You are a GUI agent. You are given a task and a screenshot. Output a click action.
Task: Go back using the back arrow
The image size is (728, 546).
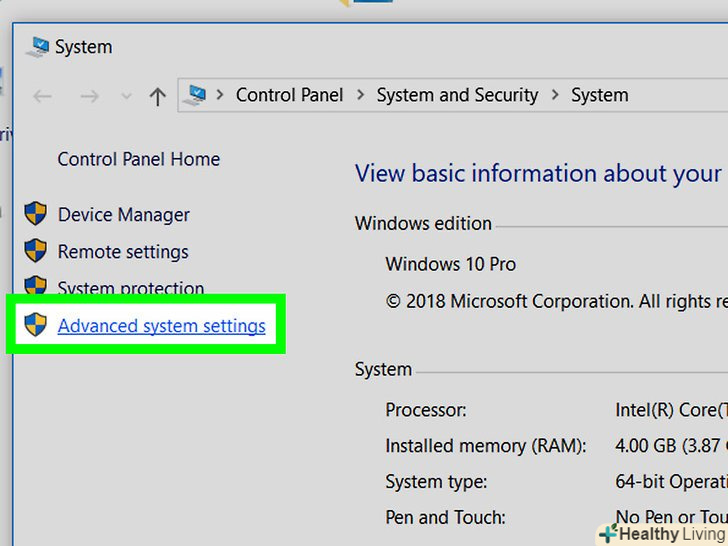pos(42,96)
